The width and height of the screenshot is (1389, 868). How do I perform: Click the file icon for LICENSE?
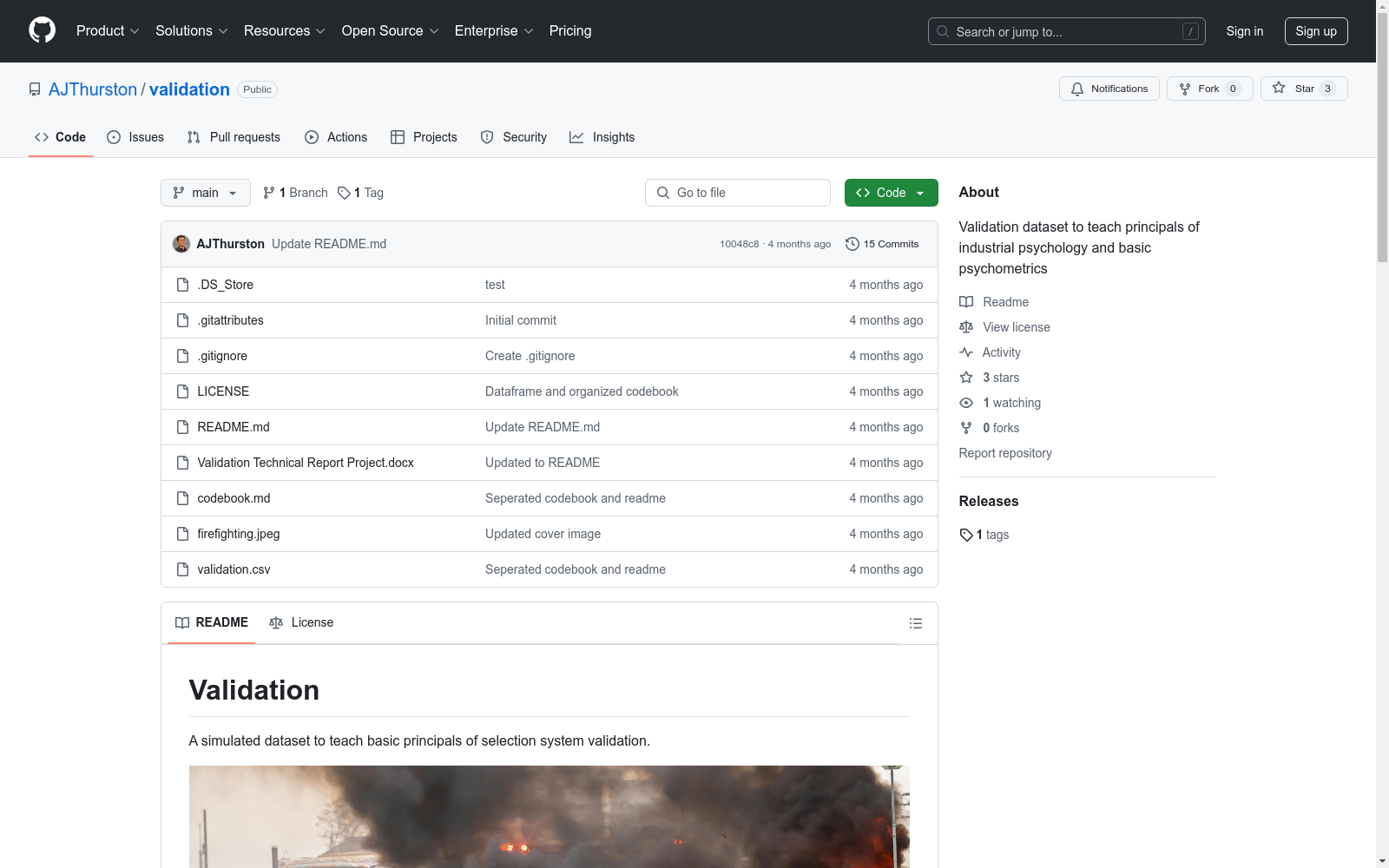click(182, 391)
